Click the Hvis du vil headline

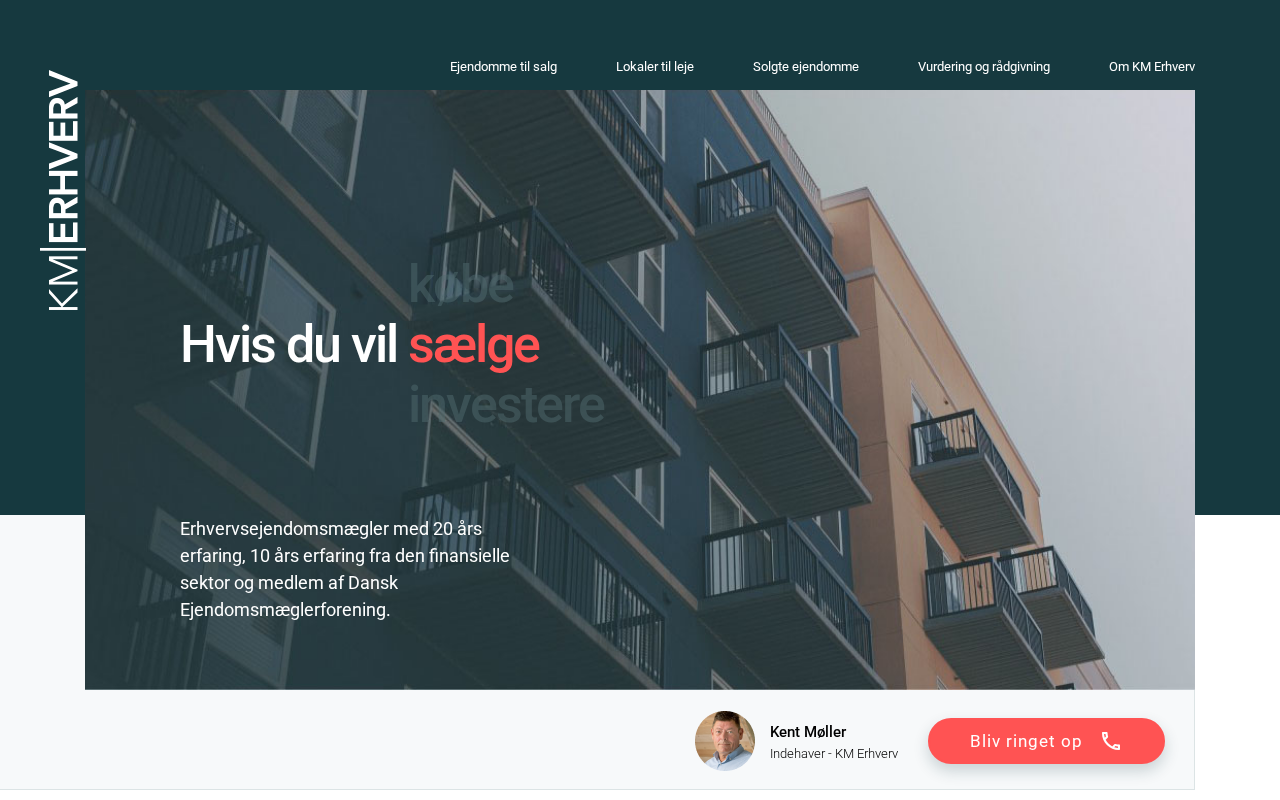pyautogui.click(x=289, y=345)
